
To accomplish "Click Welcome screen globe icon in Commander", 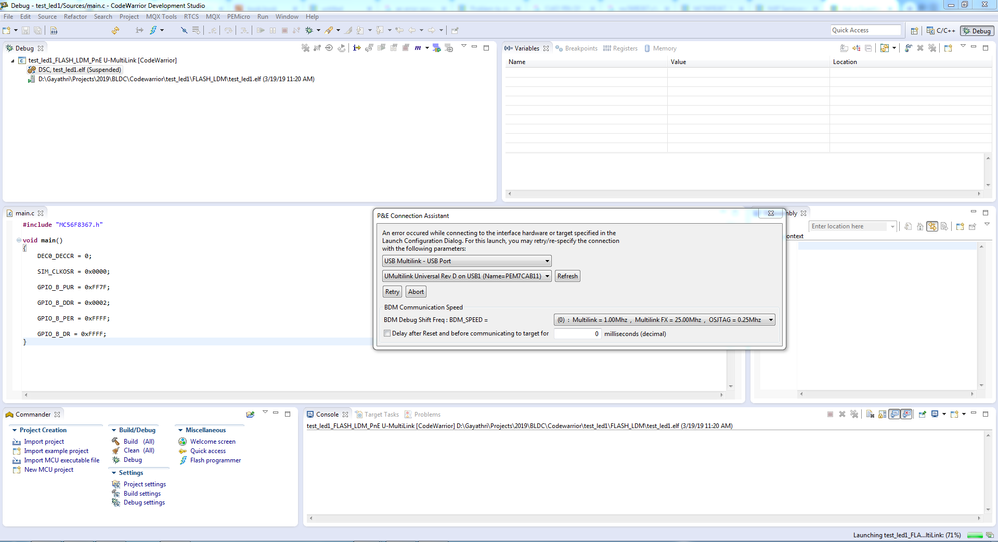I will (x=183, y=441).
